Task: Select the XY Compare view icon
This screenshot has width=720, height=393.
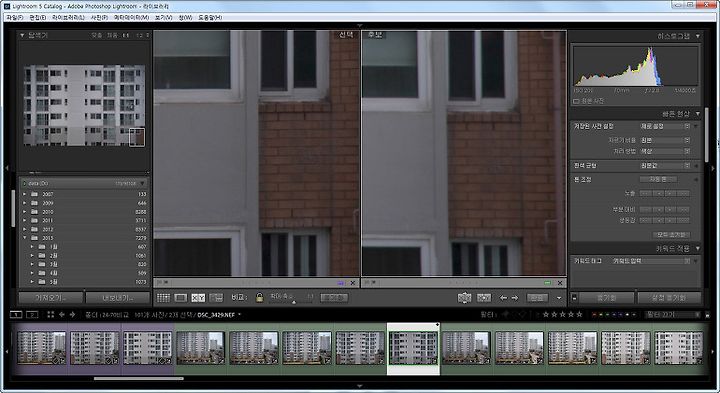Action: point(198,298)
